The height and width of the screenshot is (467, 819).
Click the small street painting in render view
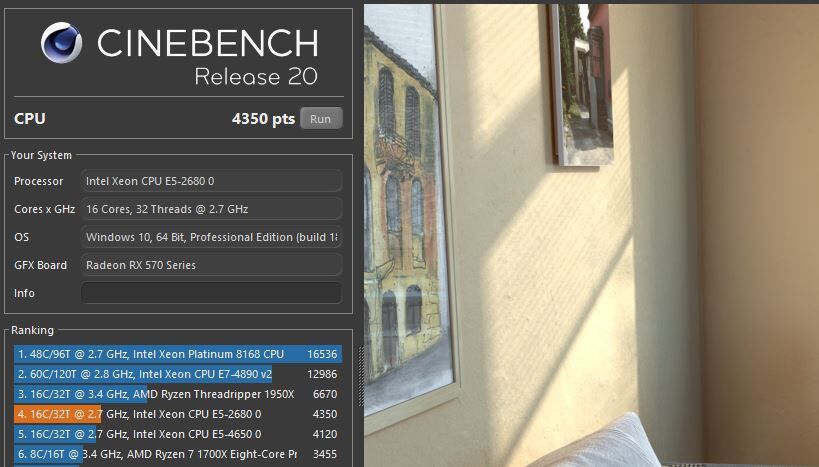click(581, 84)
